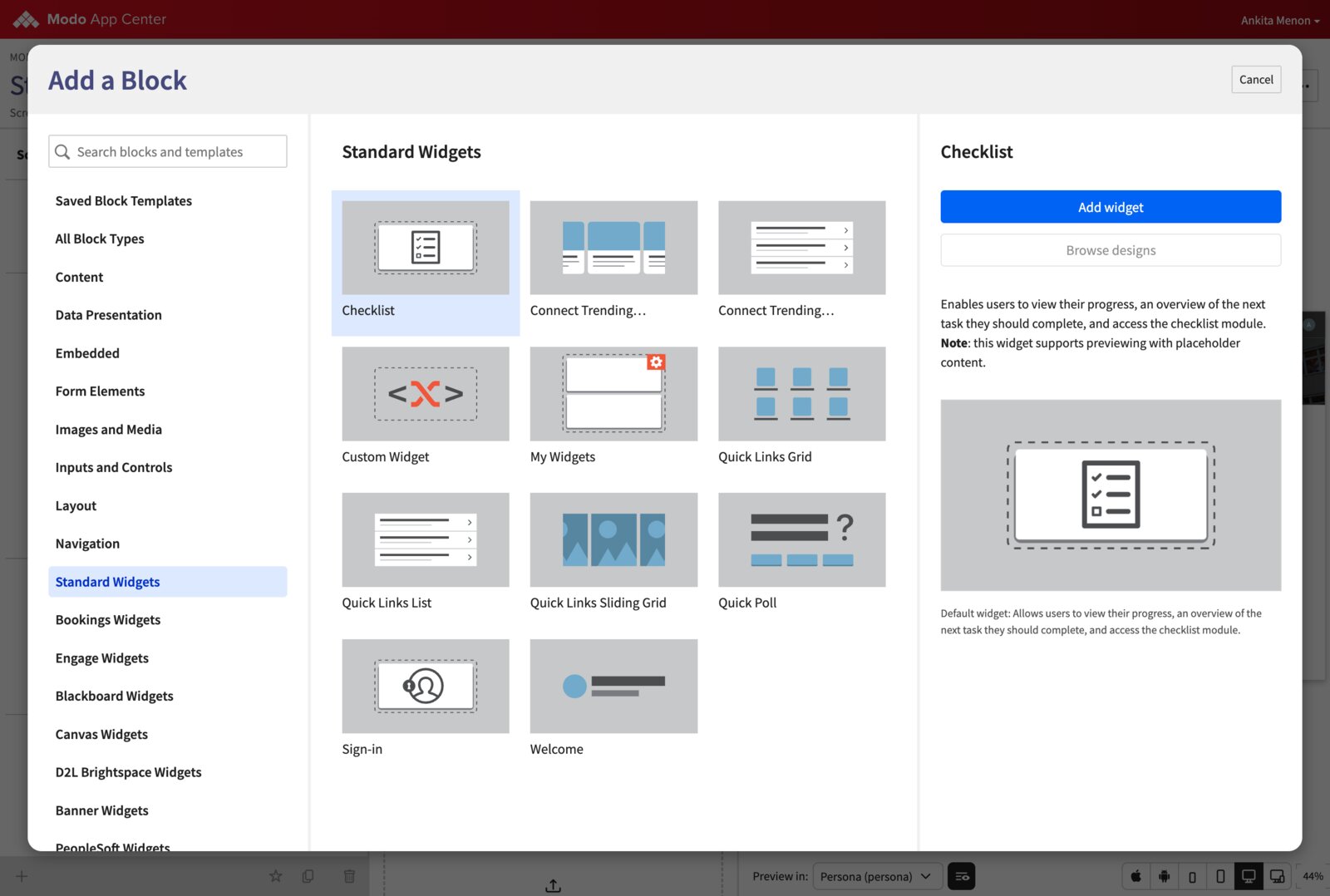The image size is (1330, 896).
Task: Click the preview settings icon beside Persona
Action: [962, 876]
